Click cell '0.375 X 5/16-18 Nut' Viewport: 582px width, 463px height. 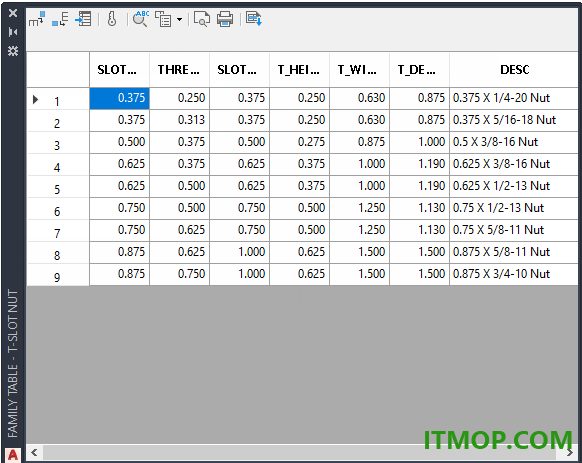tap(514, 120)
